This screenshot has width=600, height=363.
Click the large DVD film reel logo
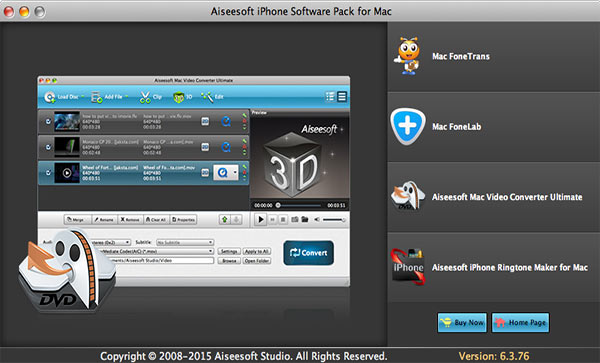click(x=68, y=270)
